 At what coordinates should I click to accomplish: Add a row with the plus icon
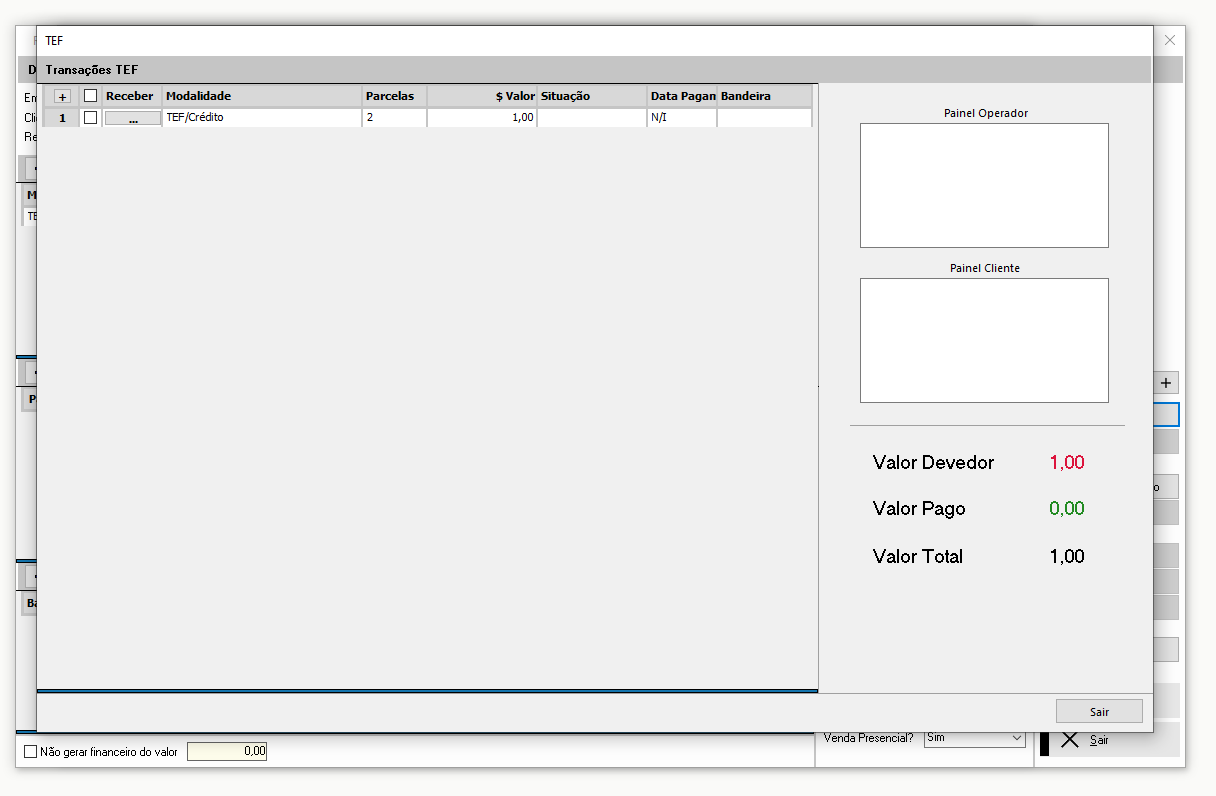pyautogui.click(x=62, y=97)
